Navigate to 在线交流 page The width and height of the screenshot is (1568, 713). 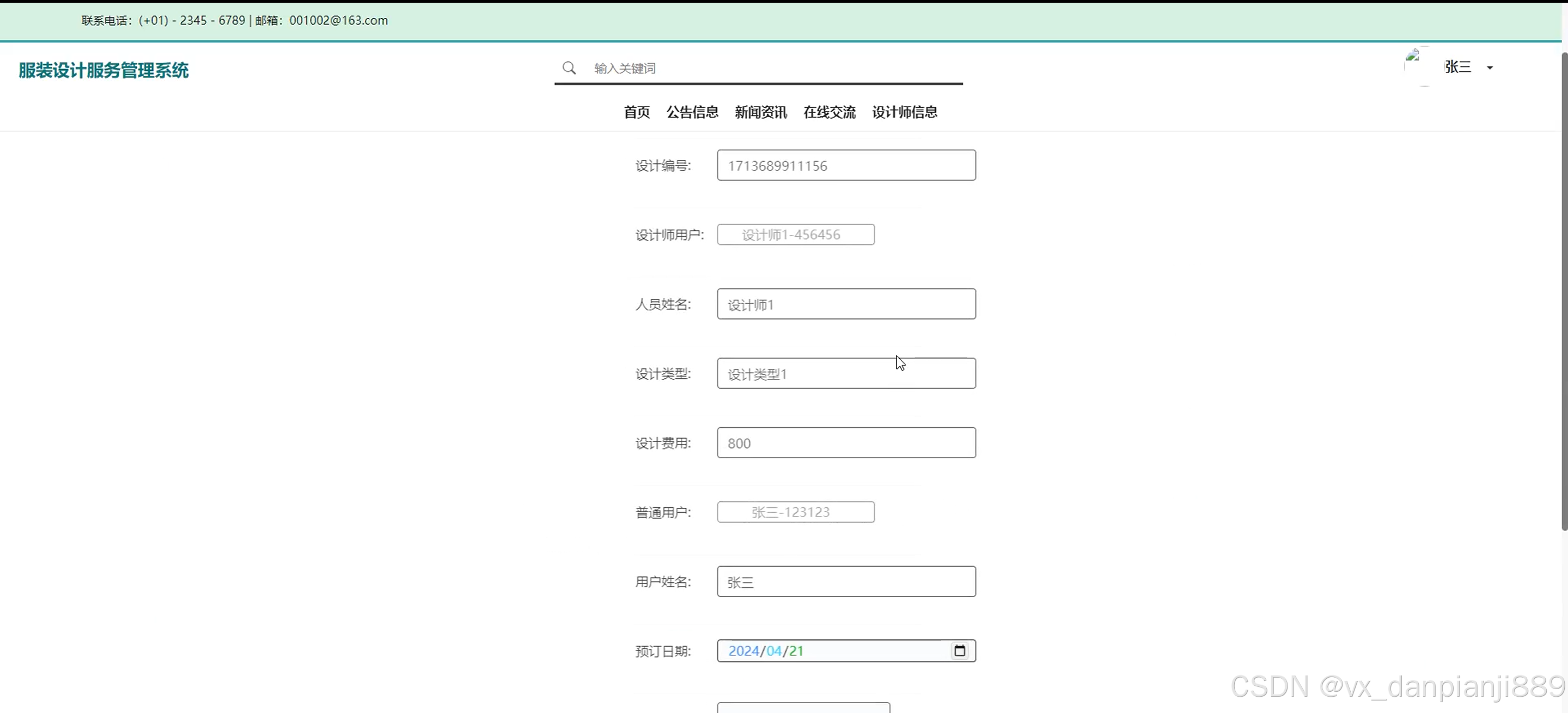pyautogui.click(x=829, y=112)
